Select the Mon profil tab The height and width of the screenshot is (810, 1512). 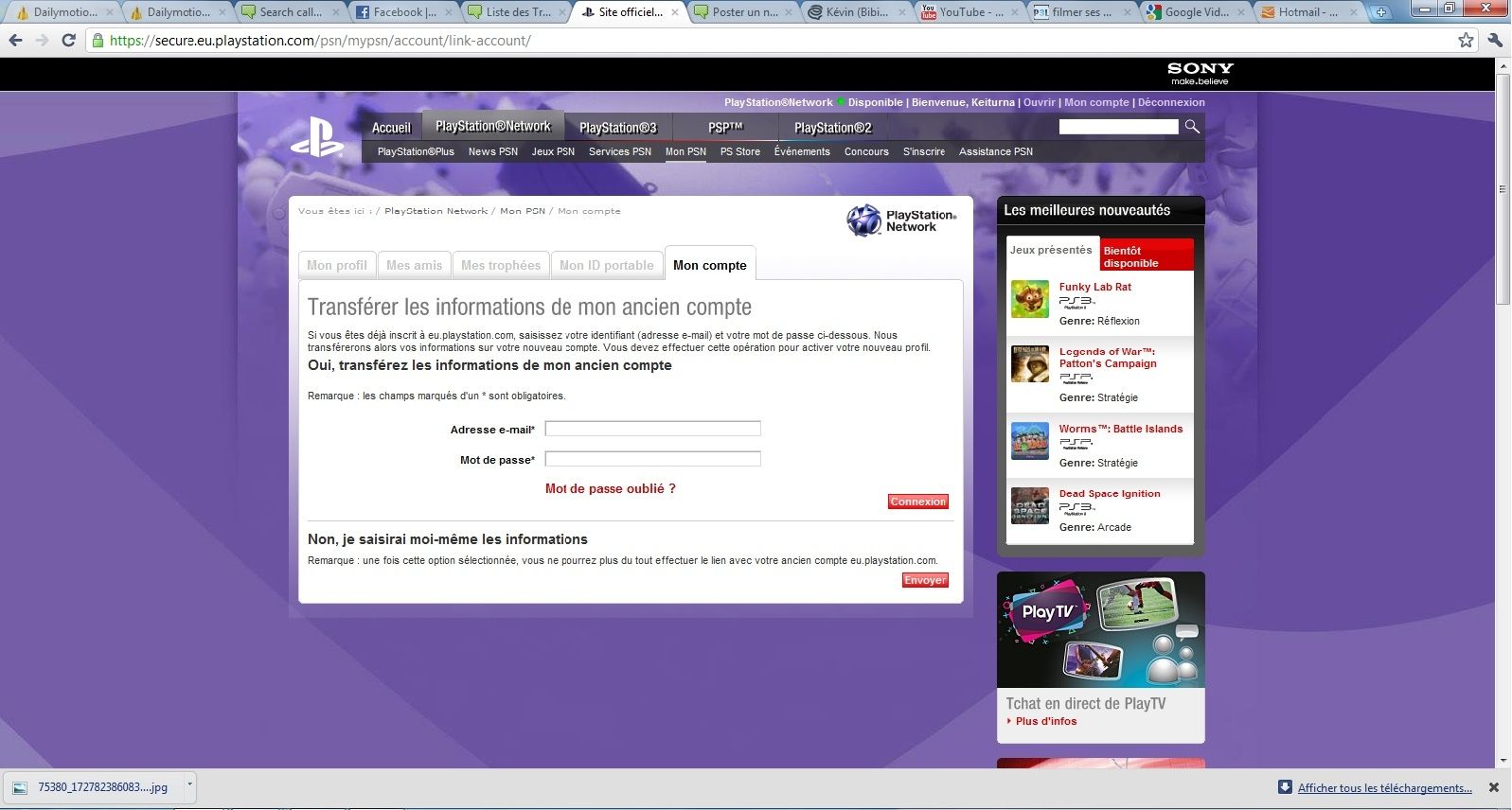337,265
